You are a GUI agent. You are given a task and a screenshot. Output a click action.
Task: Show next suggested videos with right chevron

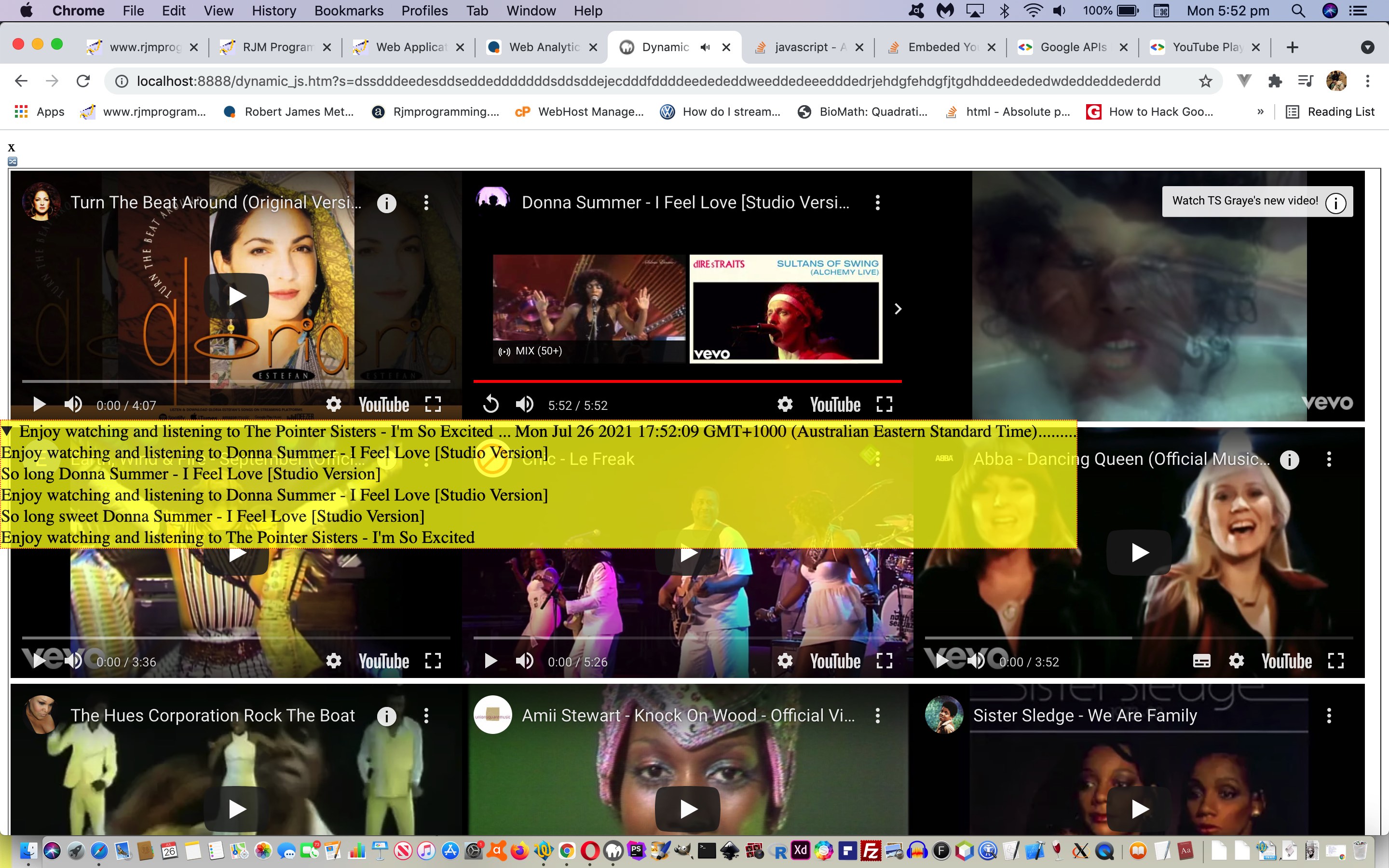[x=898, y=309]
